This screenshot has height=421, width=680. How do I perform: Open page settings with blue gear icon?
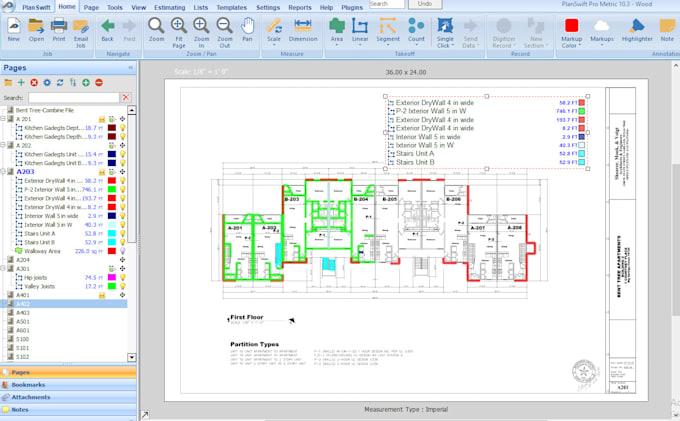47,82
